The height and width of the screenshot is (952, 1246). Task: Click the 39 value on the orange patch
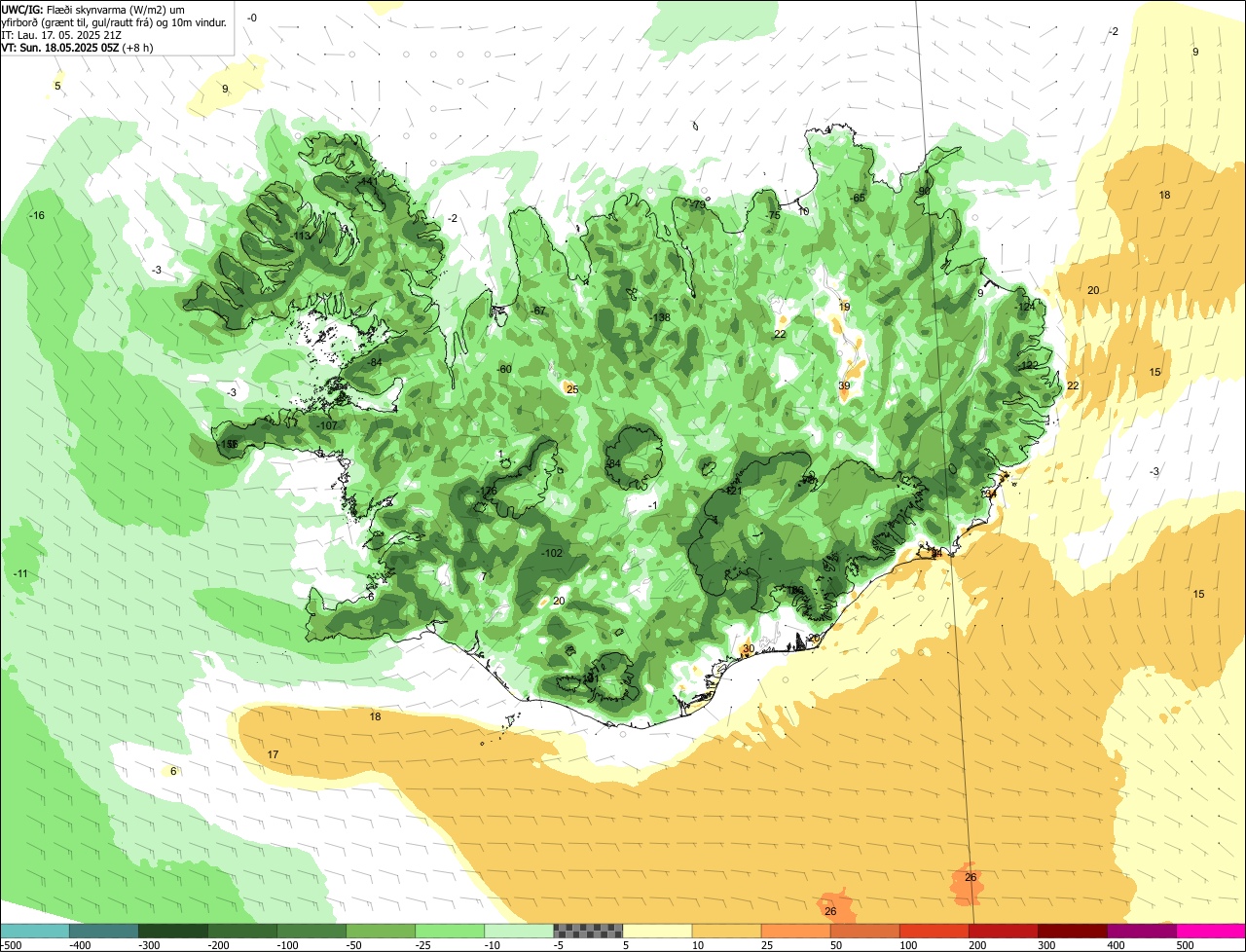point(844,386)
